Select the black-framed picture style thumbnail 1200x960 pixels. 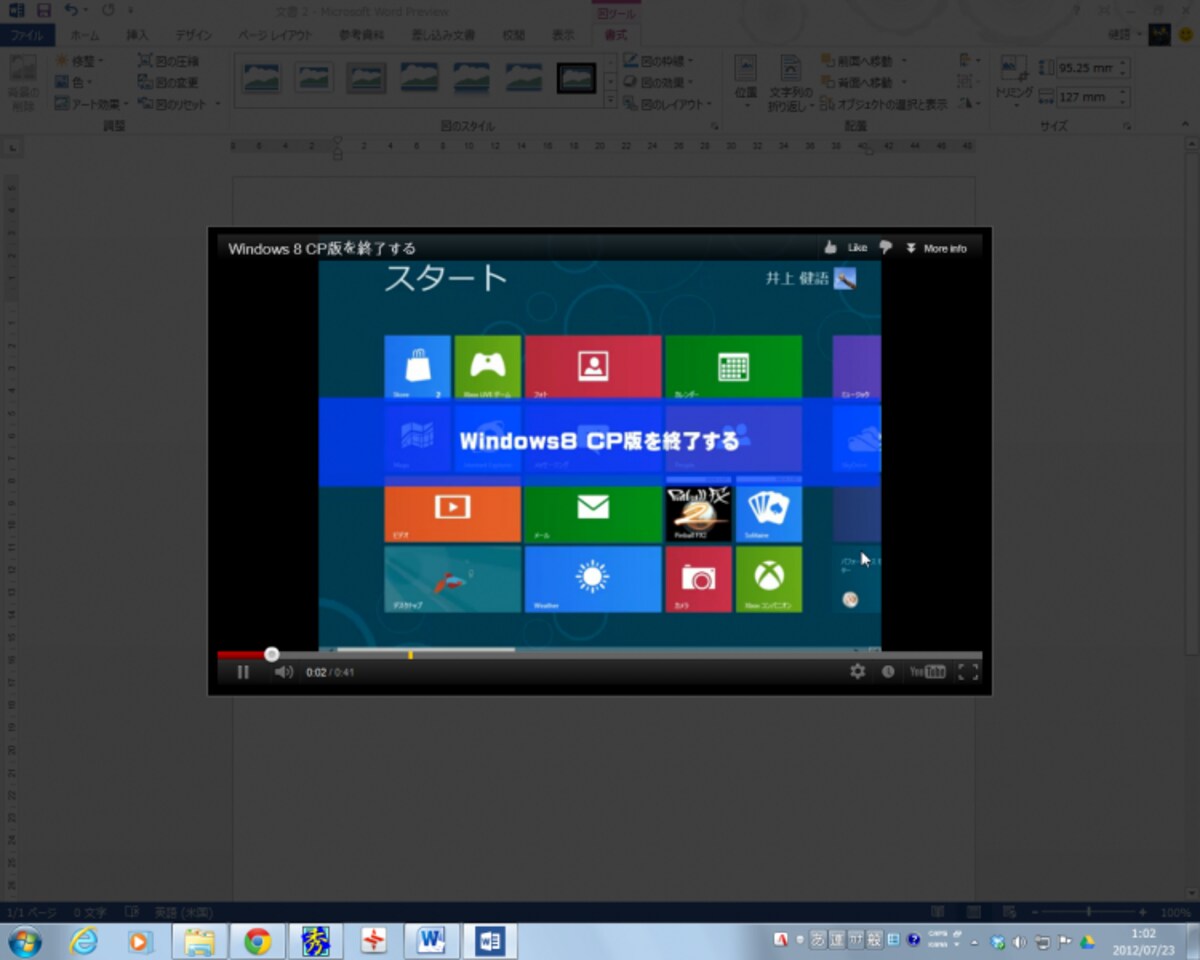pos(577,78)
